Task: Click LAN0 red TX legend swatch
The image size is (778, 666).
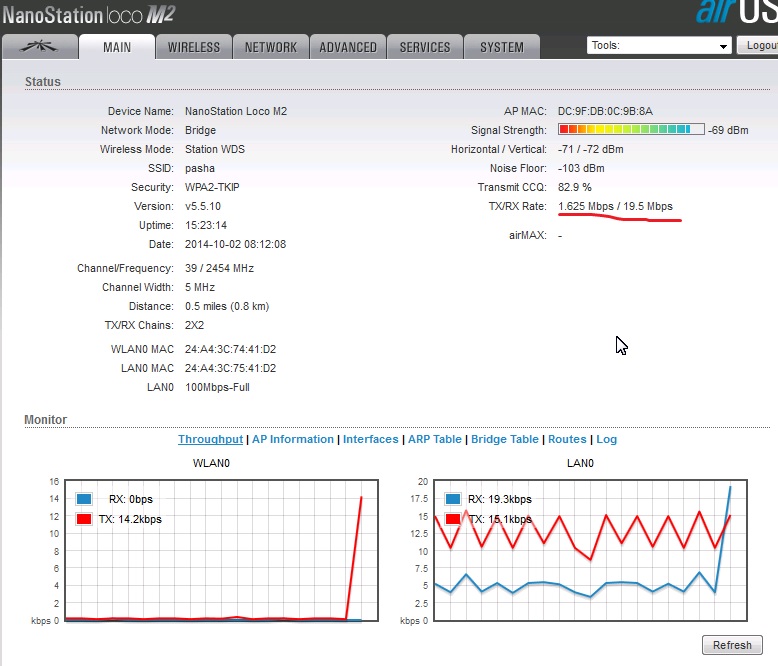Action: [x=453, y=519]
